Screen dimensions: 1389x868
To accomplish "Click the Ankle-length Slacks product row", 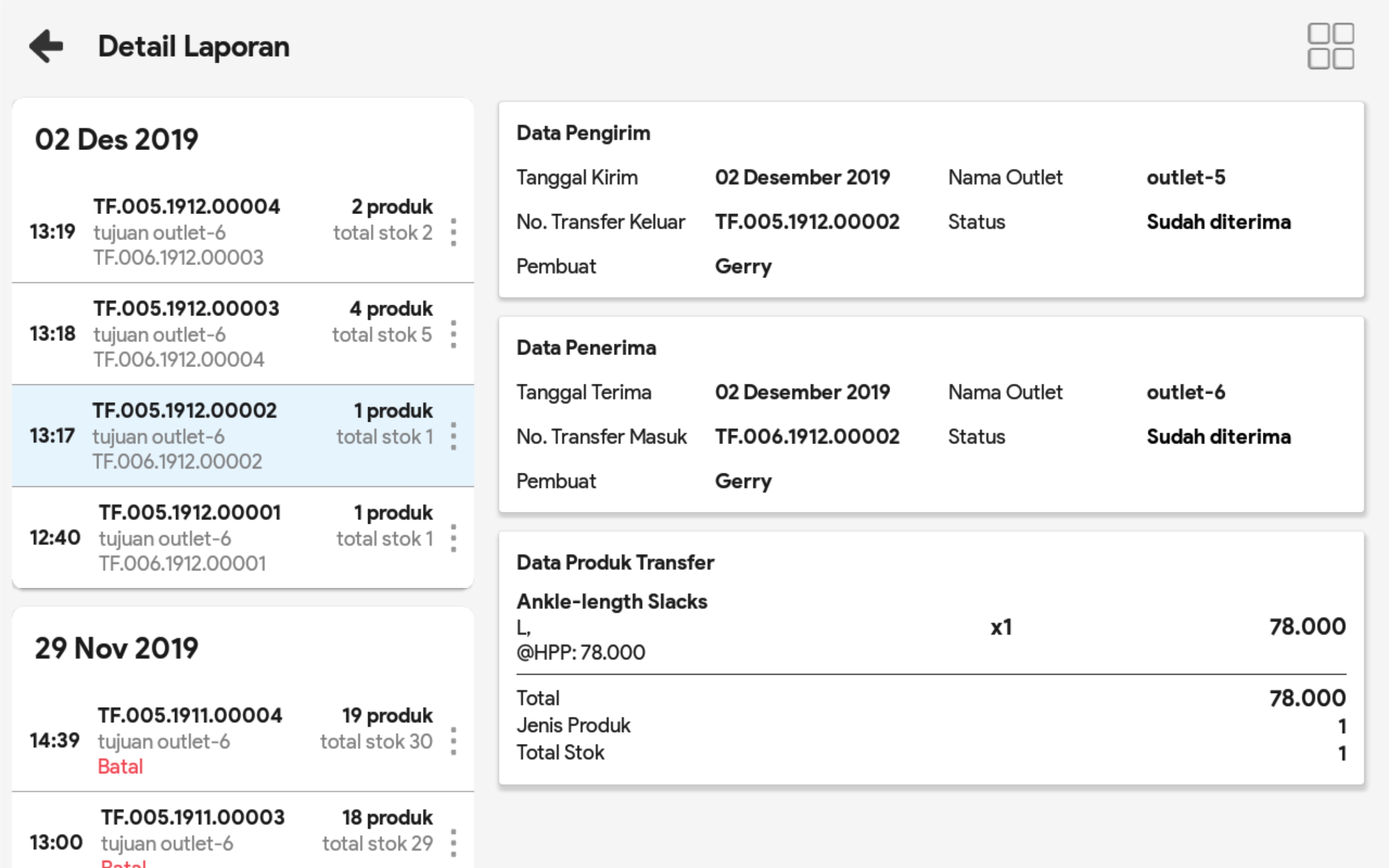I will [930, 627].
